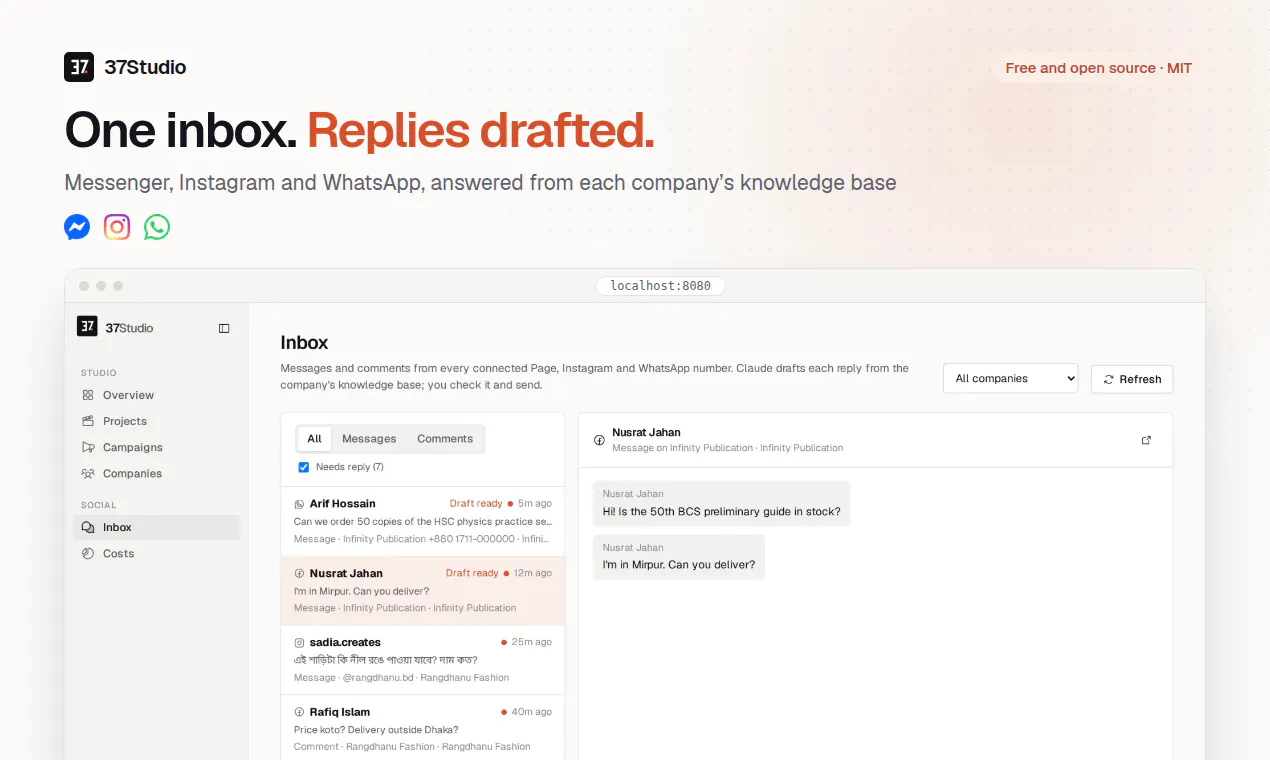Click the Overview grid icon in sidebar
The height and width of the screenshot is (760, 1270).
(x=88, y=395)
